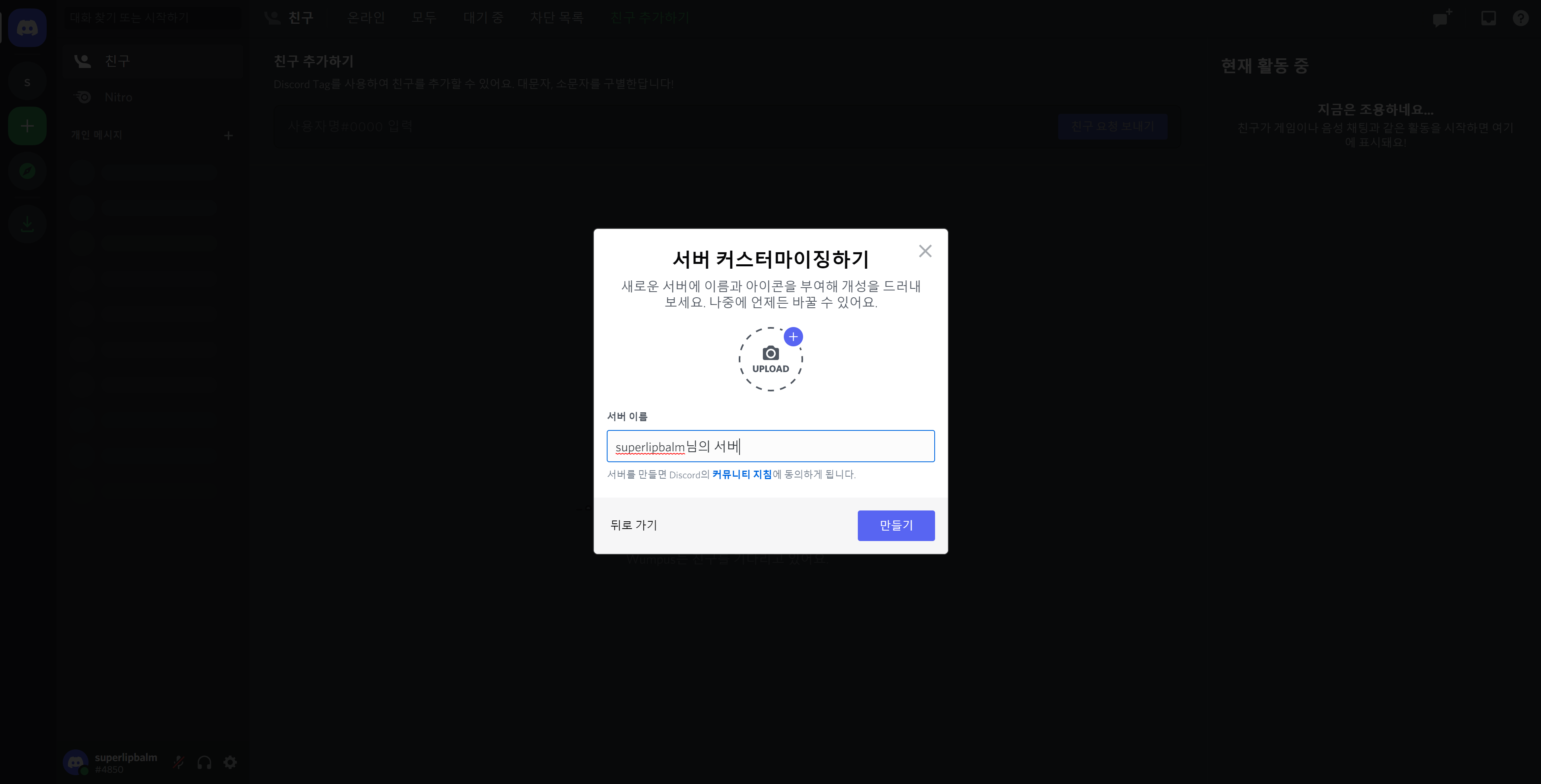Open the inbox icon
The image size is (1541, 784).
point(1488,18)
